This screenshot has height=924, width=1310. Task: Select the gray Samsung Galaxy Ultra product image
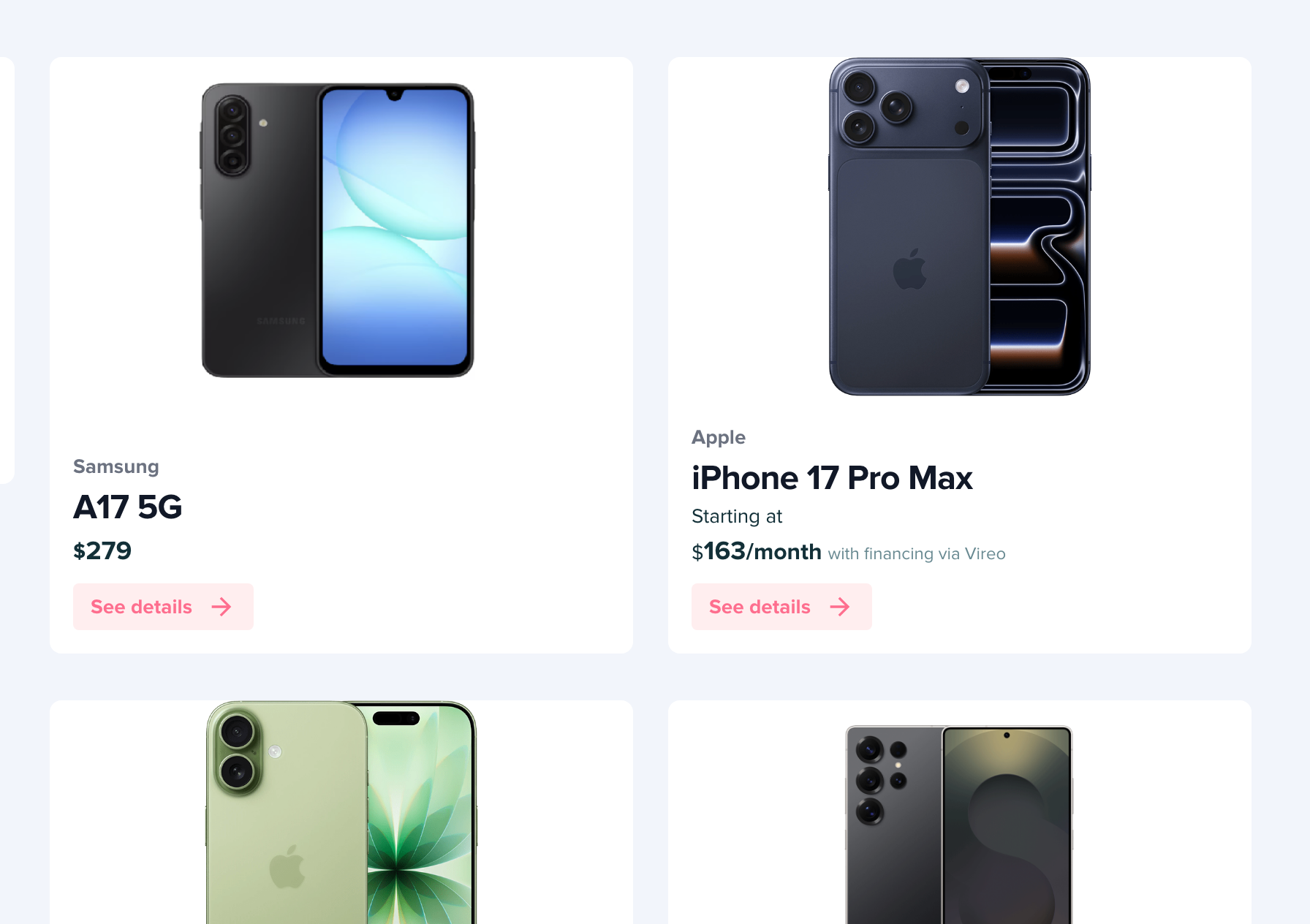pyautogui.click(x=959, y=825)
